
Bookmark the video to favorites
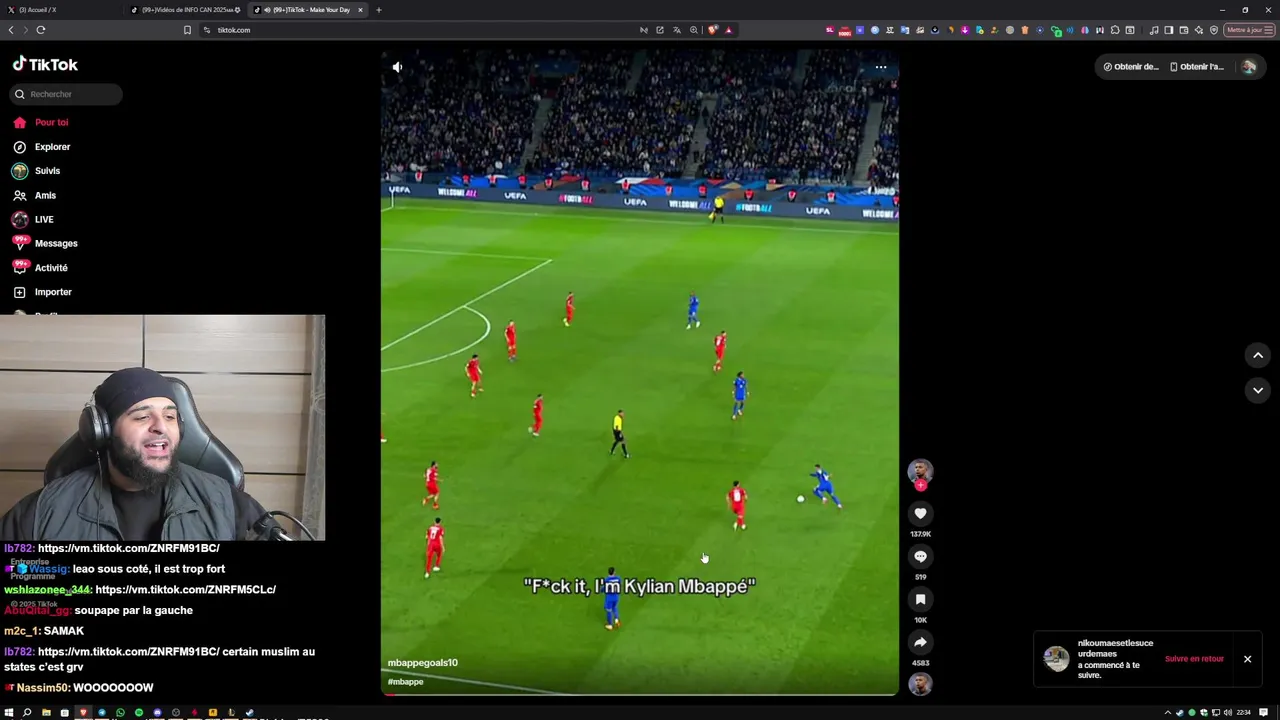(920, 599)
